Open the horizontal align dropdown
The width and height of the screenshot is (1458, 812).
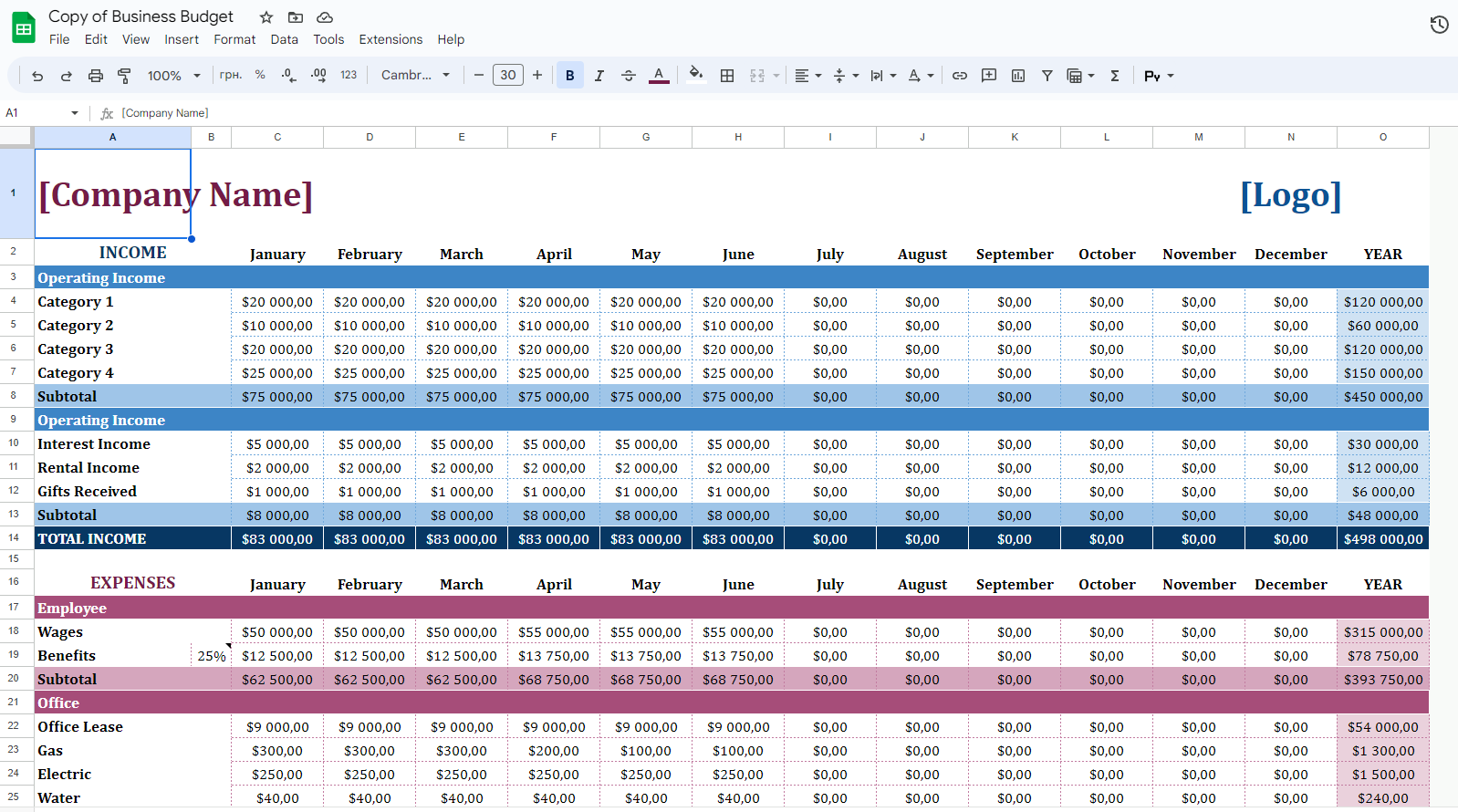807,76
